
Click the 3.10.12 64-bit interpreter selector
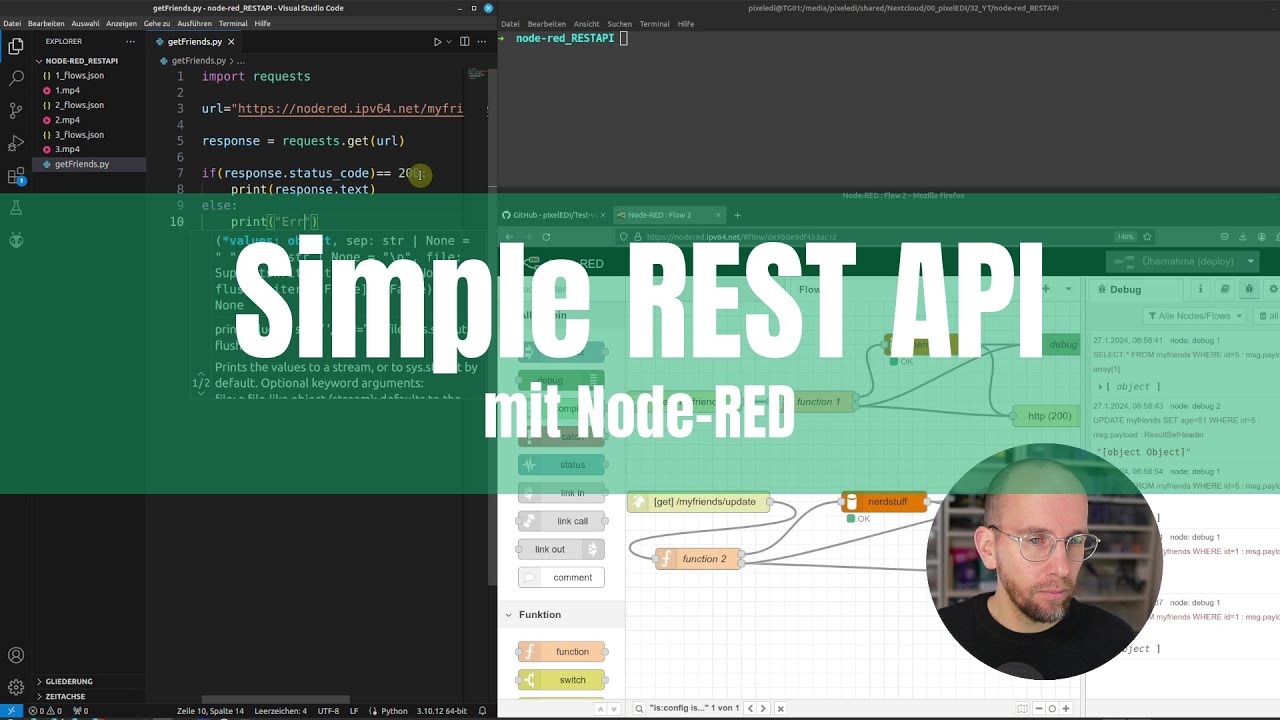pos(441,711)
